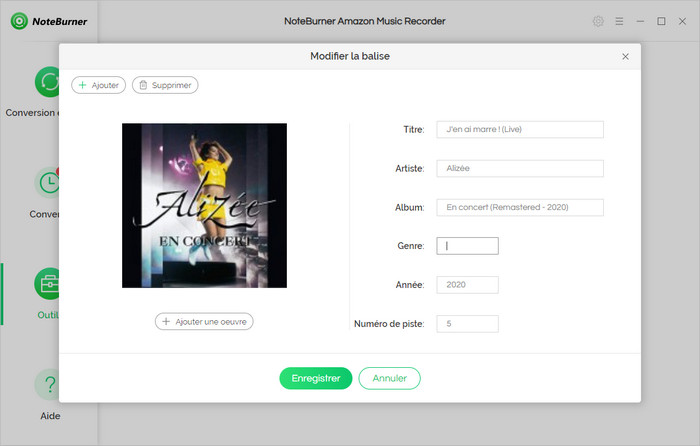Click the Album input field
This screenshot has height=446, width=700.
[x=520, y=207]
